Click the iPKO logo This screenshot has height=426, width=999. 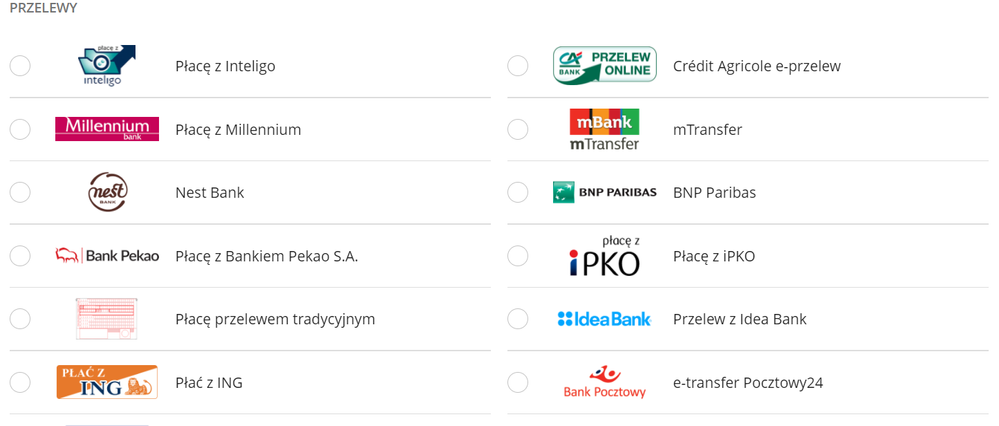[x=605, y=255]
